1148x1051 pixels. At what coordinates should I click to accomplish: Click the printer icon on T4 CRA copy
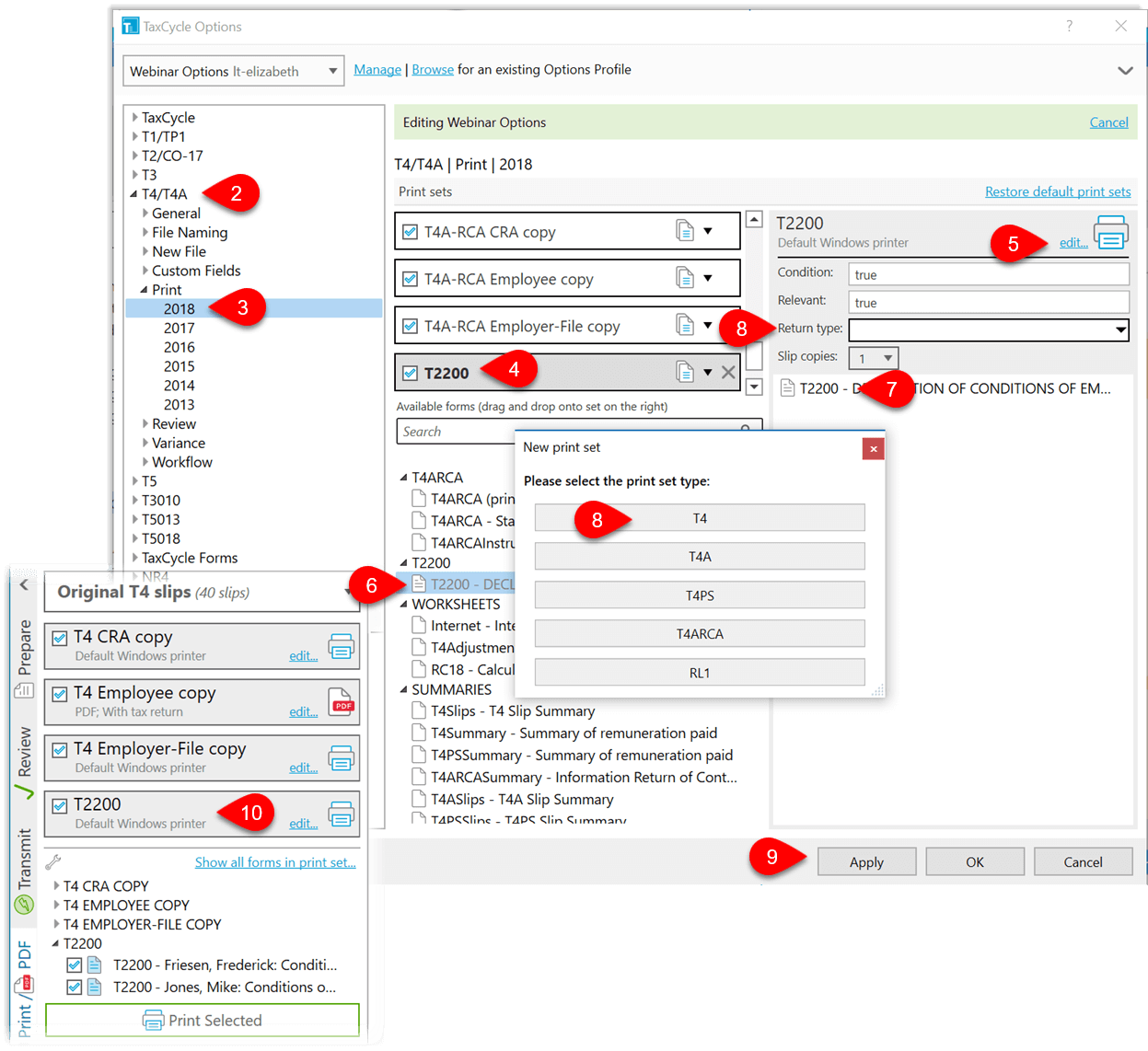(342, 646)
